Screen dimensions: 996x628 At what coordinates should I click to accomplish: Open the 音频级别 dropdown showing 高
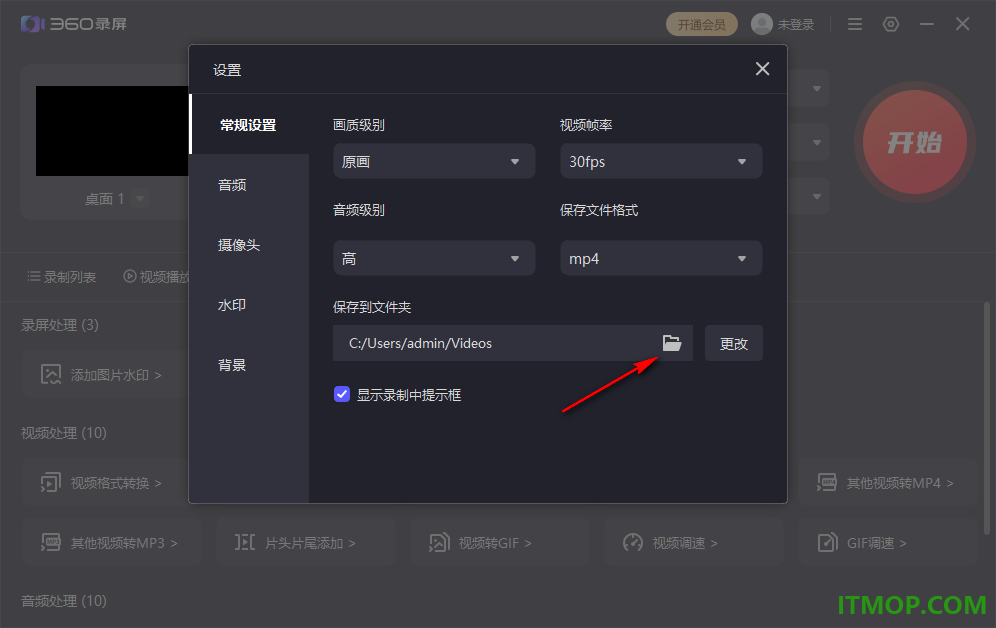click(434, 258)
